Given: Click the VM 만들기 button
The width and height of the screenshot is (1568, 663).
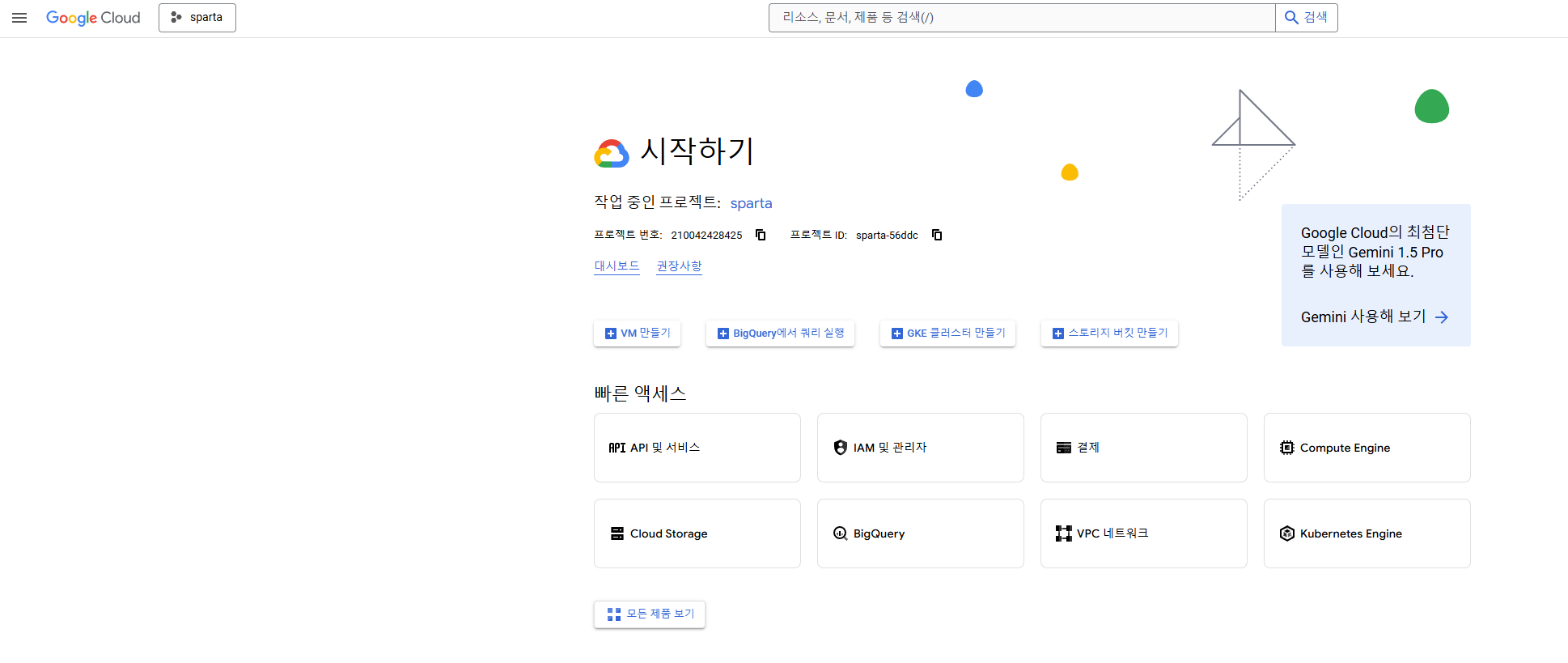Looking at the screenshot, I should [638, 334].
